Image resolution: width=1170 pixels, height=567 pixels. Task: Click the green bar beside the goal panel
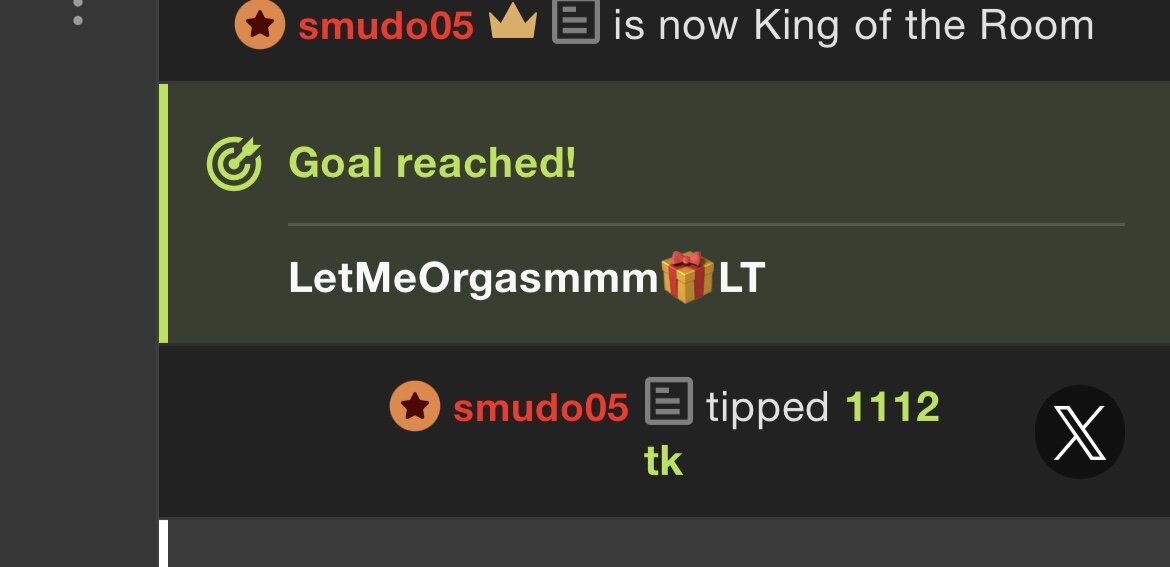(x=163, y=213)
